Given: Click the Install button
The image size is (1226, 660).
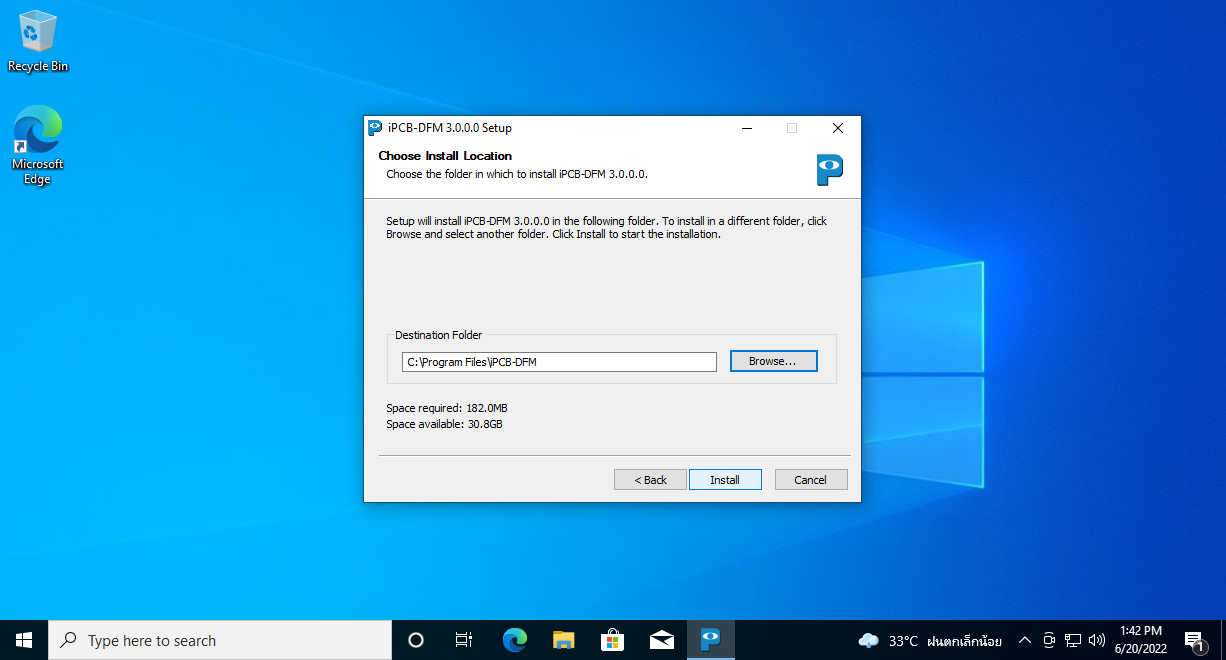Looking at the screenshot, I should (x=725, y=480).
